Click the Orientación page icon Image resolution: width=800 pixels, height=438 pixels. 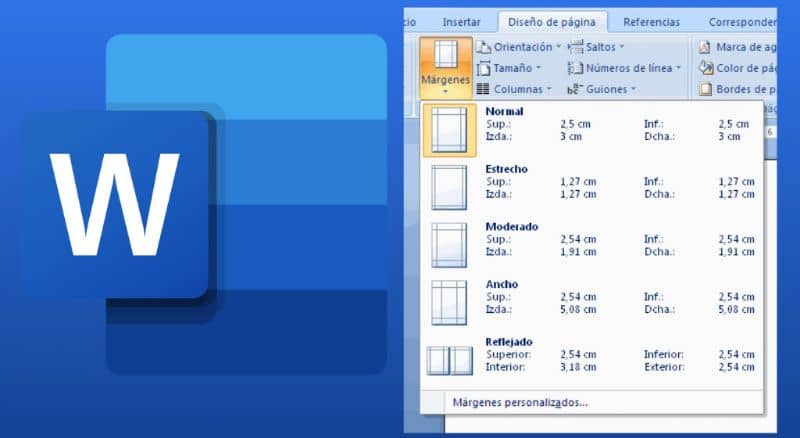484,47
